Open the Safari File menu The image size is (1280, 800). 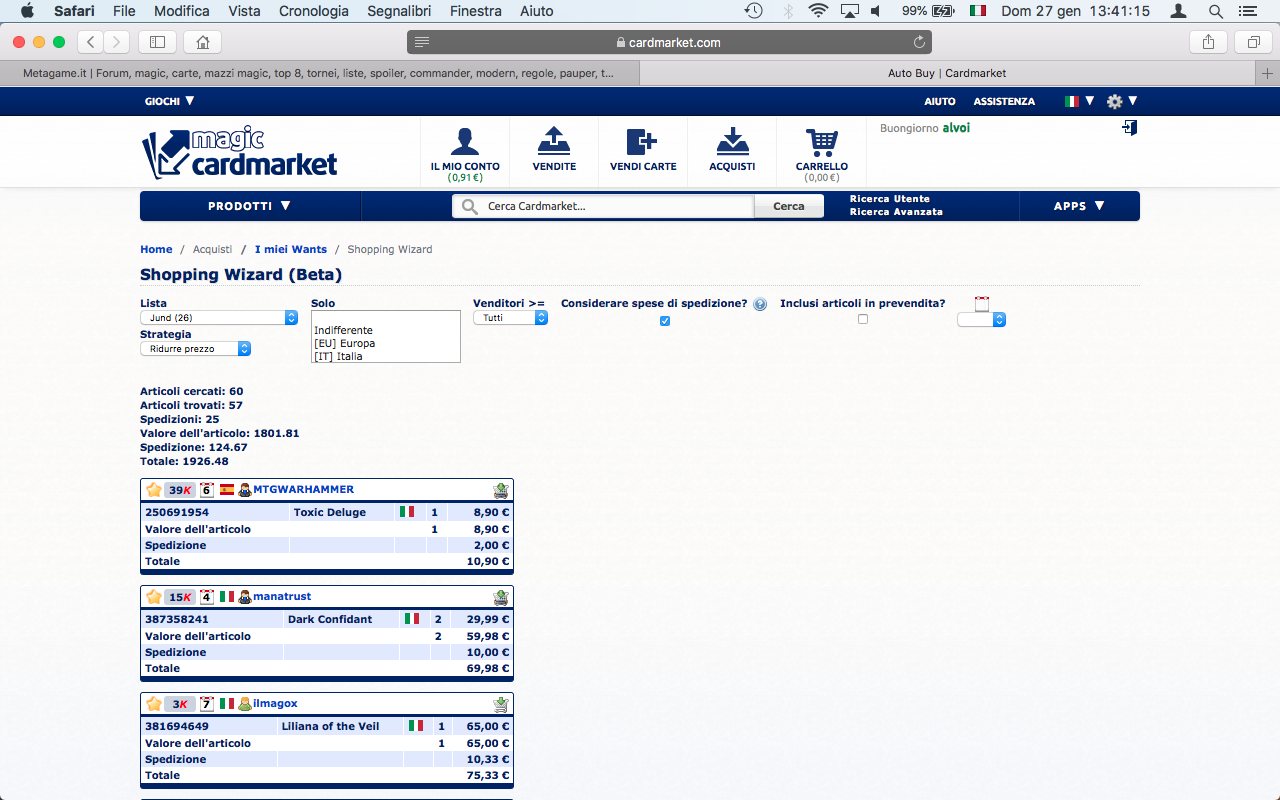(124, 11)
